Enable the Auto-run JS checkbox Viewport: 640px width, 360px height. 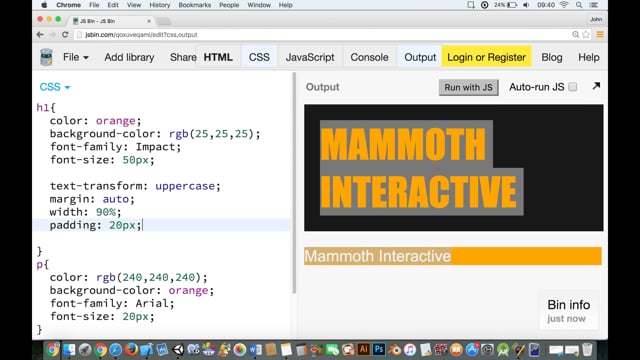(573, 87)
